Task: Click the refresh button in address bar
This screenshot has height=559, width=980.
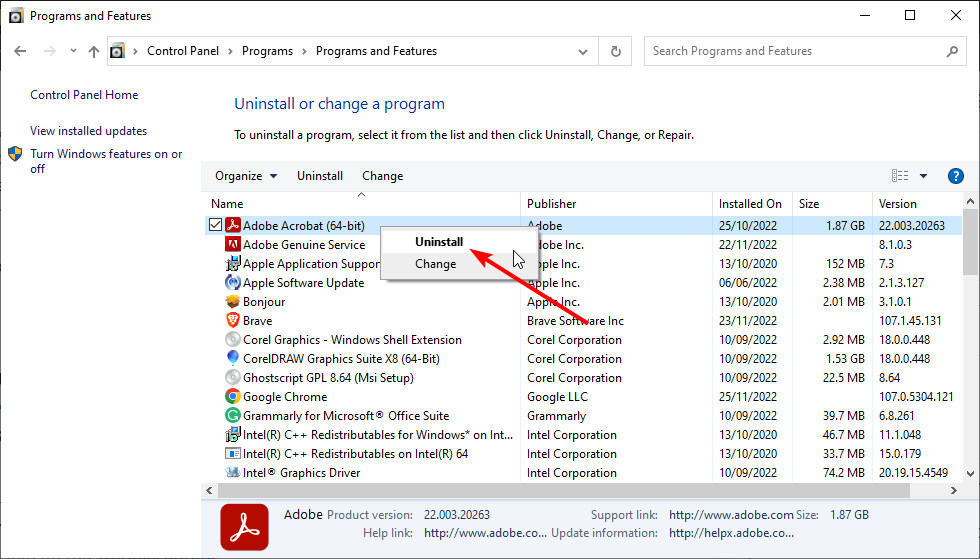Action: pyautogui.click(x=616, y=51)
